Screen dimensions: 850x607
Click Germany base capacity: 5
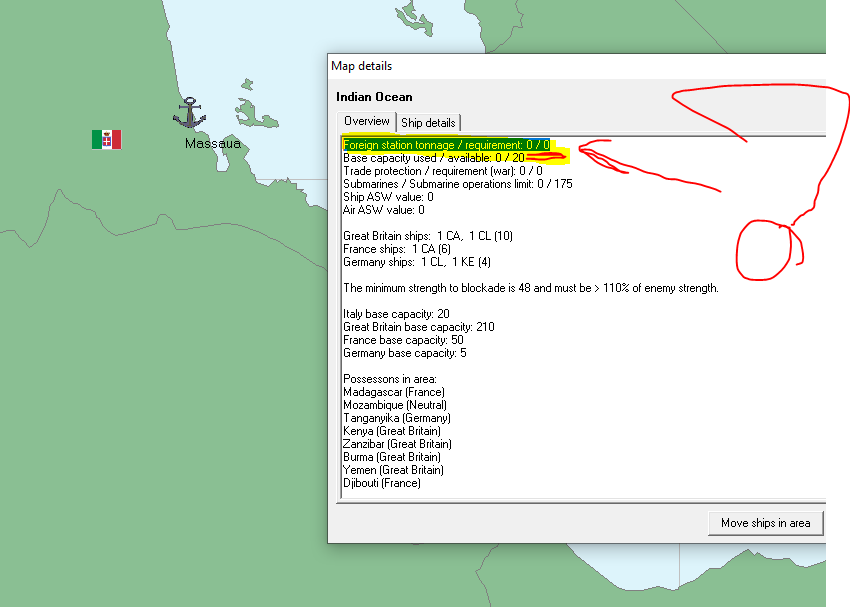pyautogui.click(x=404, y=353)
